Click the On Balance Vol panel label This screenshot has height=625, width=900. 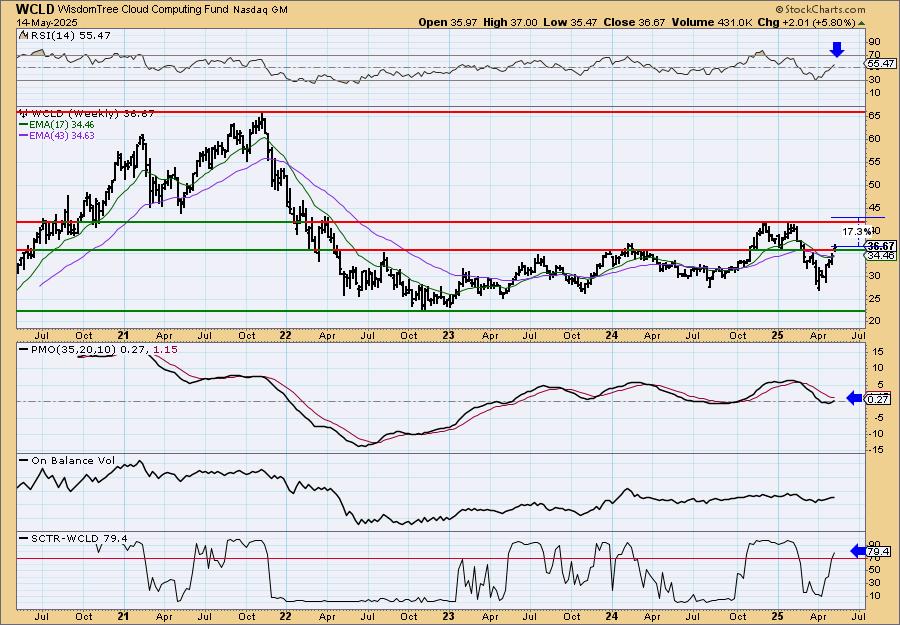pyautogui.click(x=73, y=461)
